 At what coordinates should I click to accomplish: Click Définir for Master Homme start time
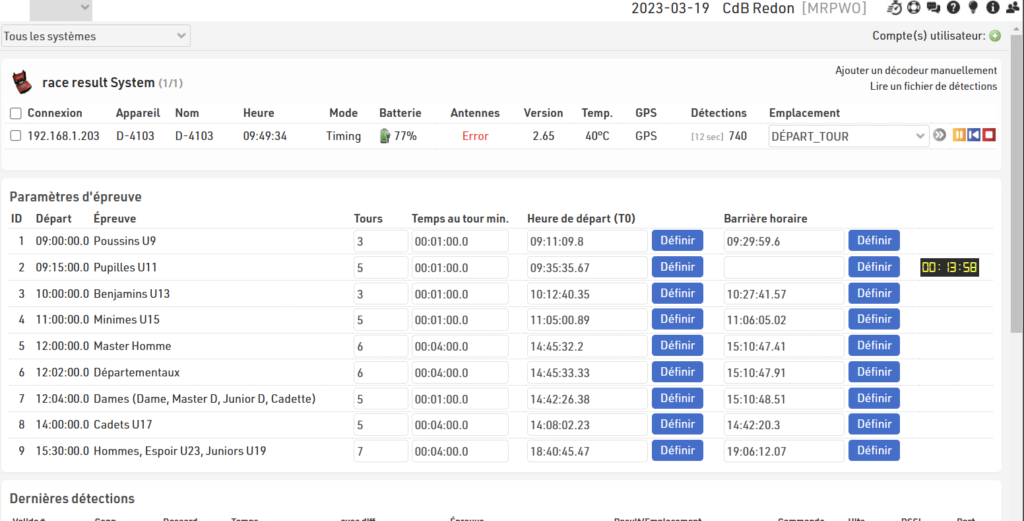click(x=677, y=345)
